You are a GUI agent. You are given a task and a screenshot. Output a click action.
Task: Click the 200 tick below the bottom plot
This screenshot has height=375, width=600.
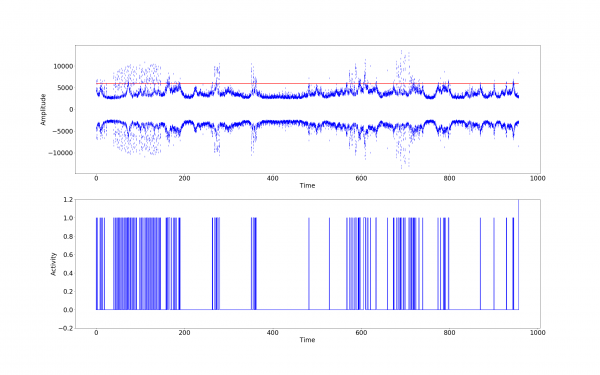point(184,333)
